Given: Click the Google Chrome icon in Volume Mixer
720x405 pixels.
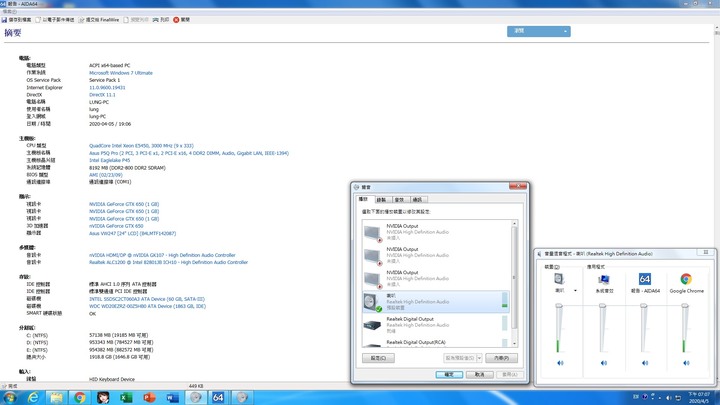Looking at the screenshot, I should tap(686, 279).
